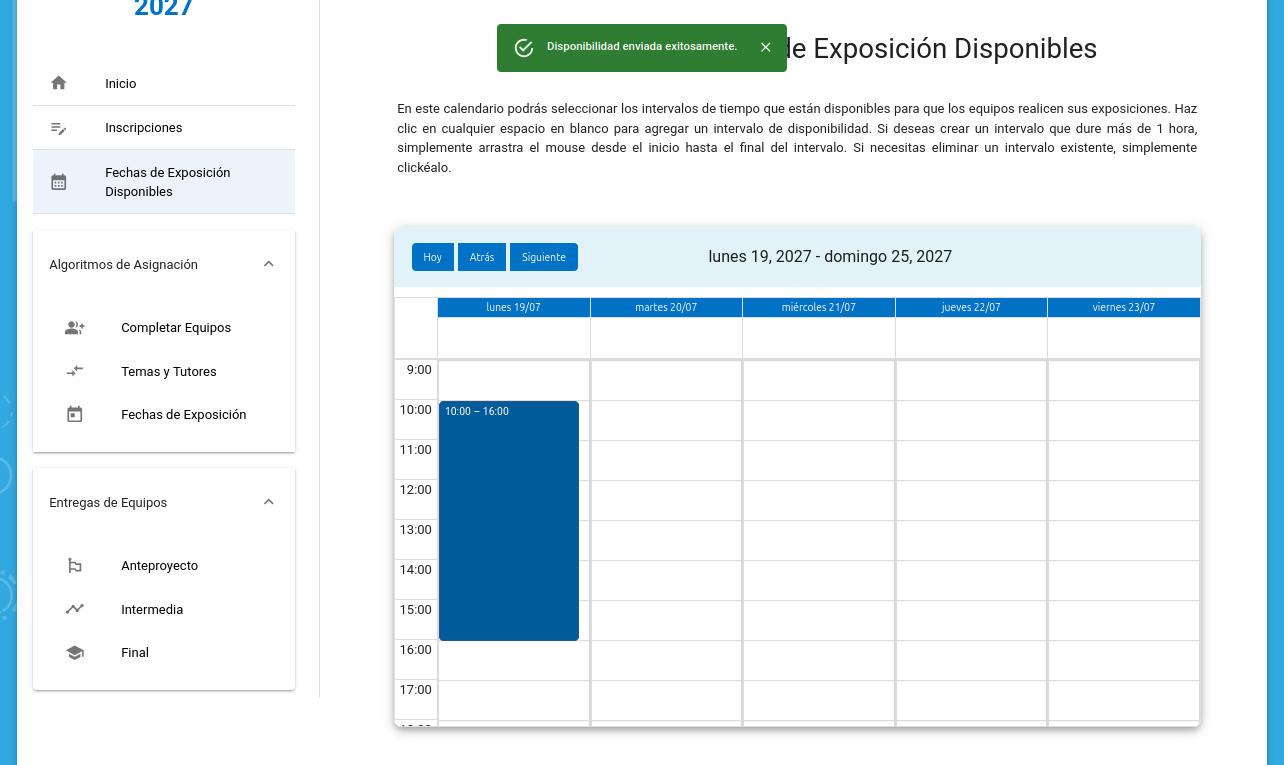This screenshot has height=765, width=1284.
Task: Collapse the Entregas de Equipos section
Action: tap(268, 502)
